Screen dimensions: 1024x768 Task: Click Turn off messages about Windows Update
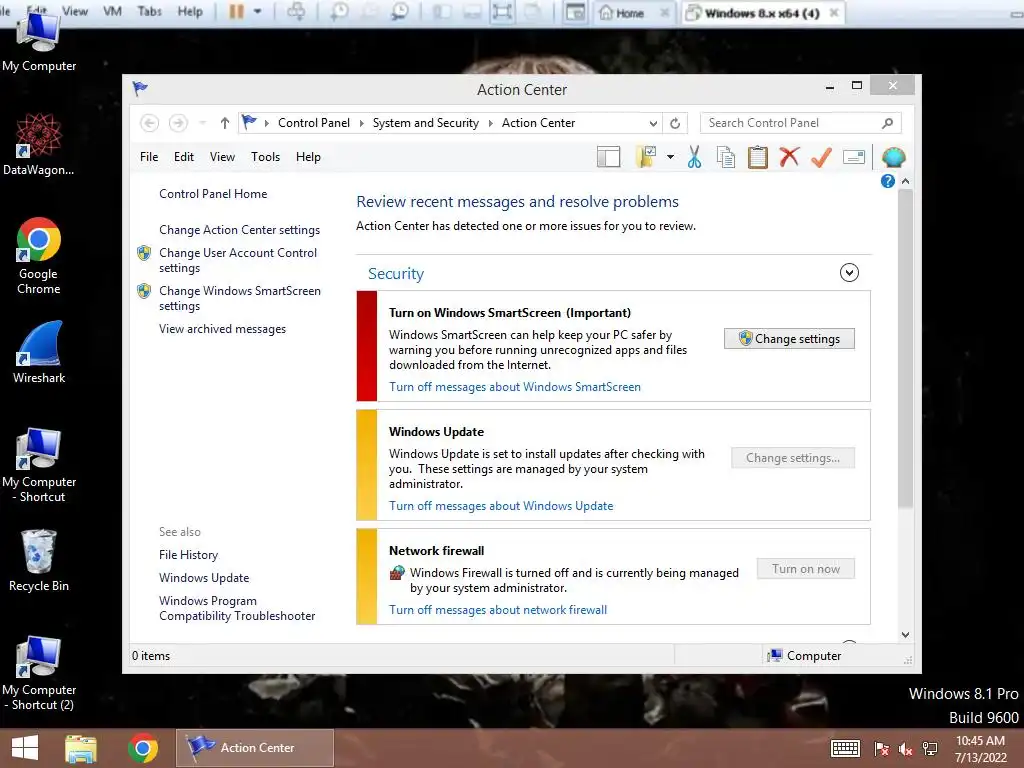click(x=501, y=505)
